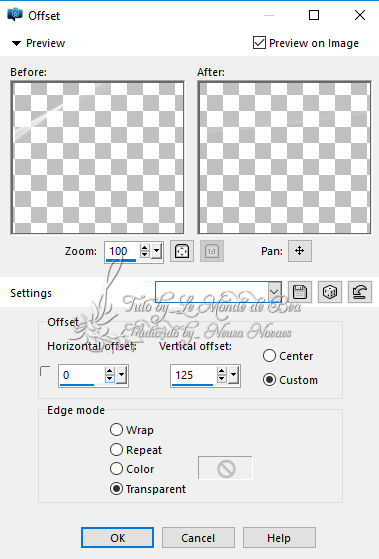Viewport: 379px width, 559px height.
Task: Click the OK button
Action: click(x=117, y=538)
